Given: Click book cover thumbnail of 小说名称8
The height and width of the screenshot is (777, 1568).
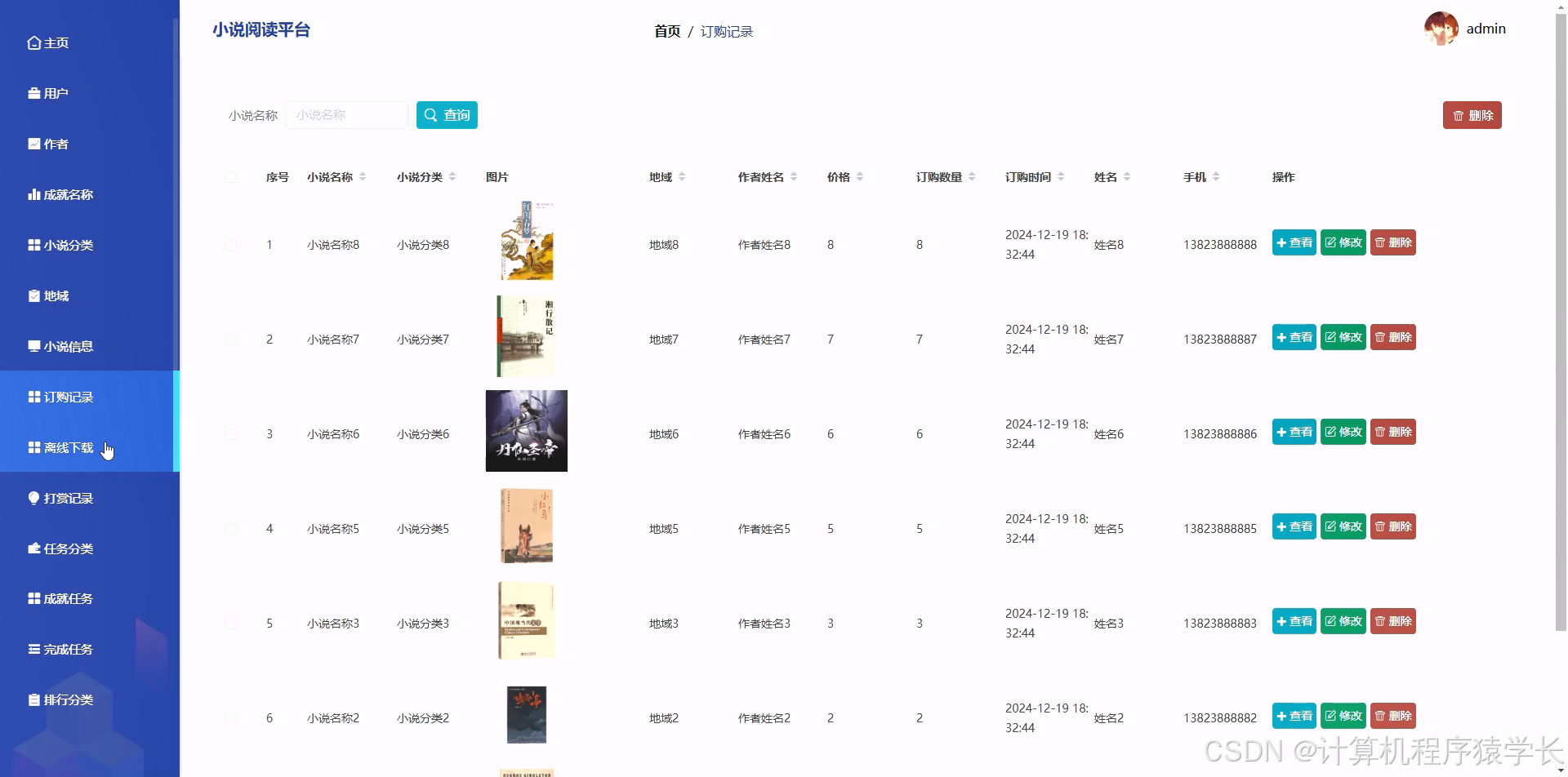Looking at the screenshot, I should (x=527, y=241).
